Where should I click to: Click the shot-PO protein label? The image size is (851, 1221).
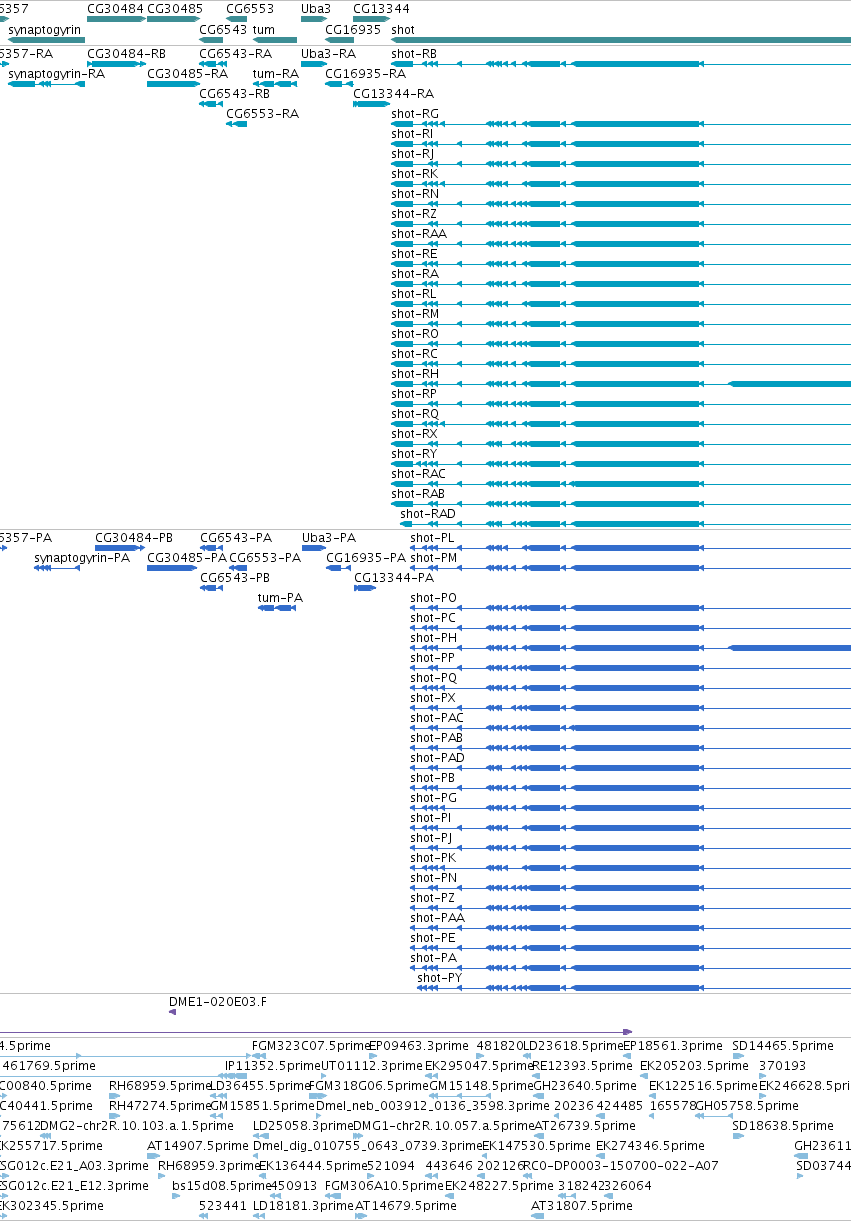[x=433, y=598]
